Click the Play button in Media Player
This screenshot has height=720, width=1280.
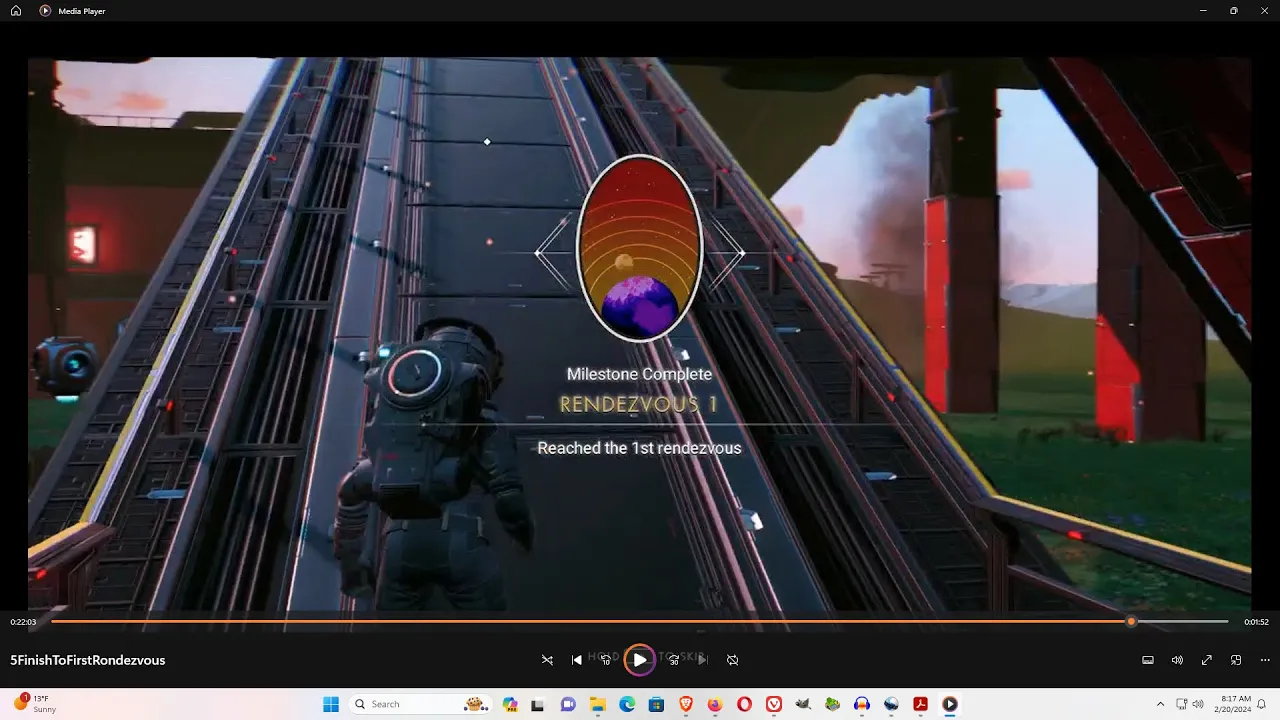(x=640, y=660)
